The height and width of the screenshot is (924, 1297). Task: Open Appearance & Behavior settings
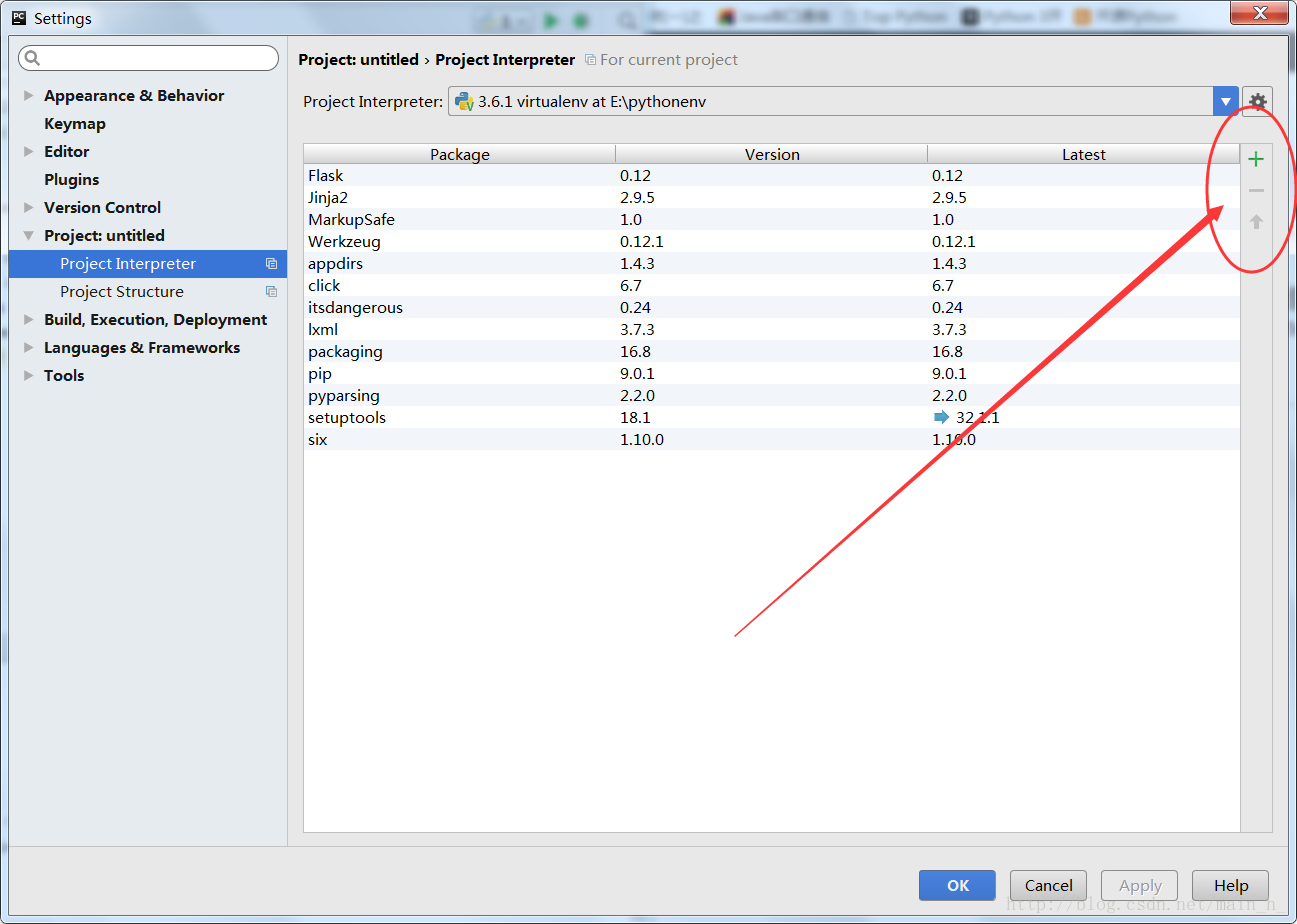click(134, 96)
